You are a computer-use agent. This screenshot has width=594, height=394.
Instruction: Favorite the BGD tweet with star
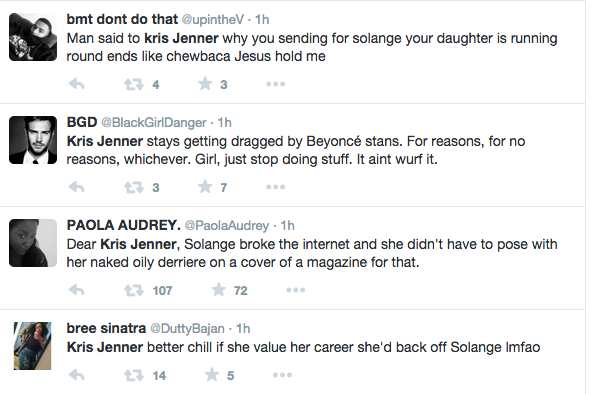(x=205, y=187)
